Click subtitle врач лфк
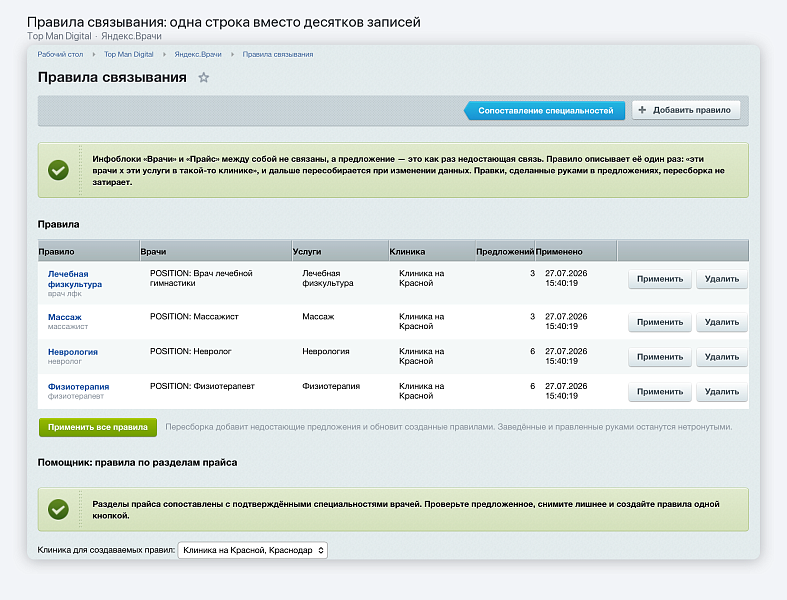 (x=64, y=294)
